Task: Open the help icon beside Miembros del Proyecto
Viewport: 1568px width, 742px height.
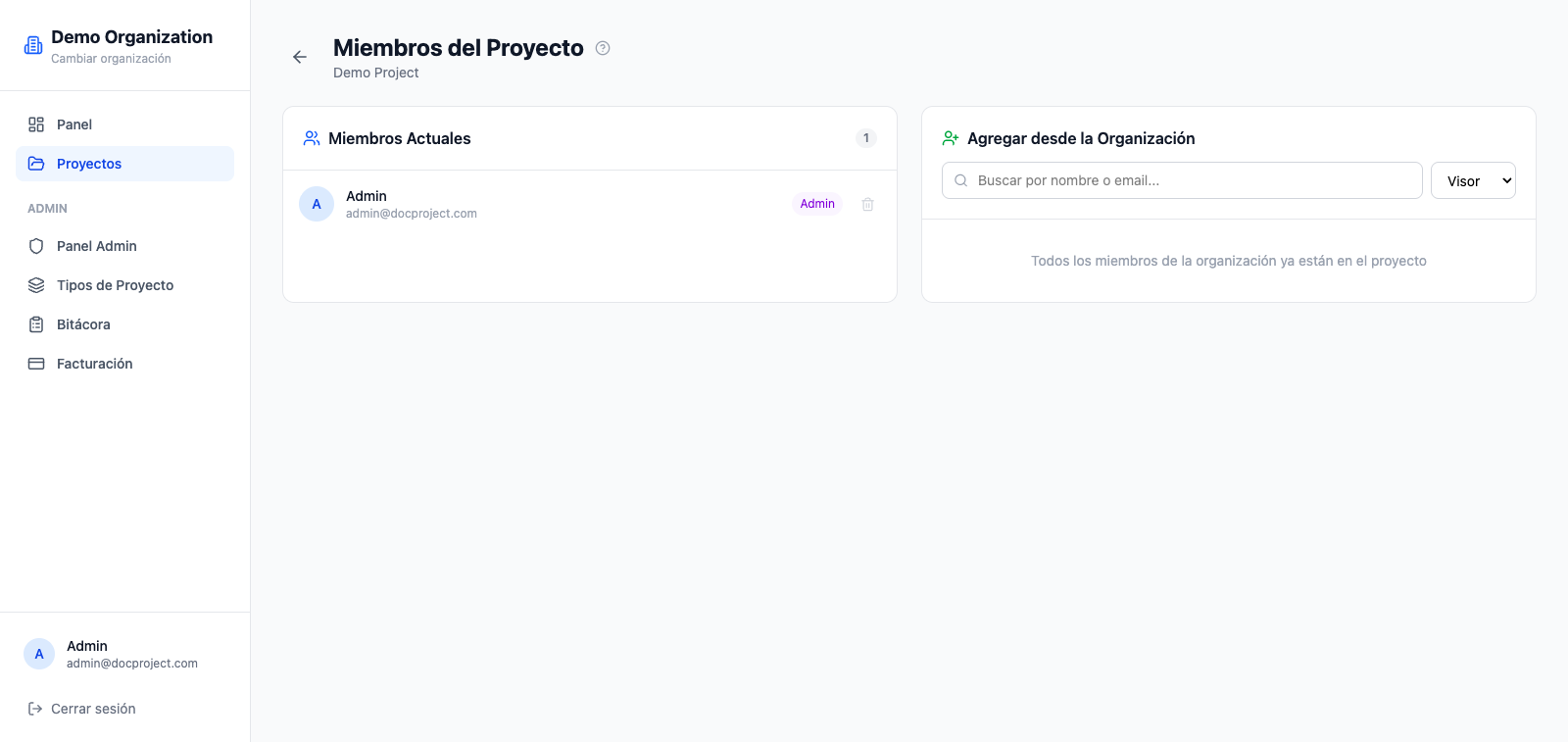Action: [603, 48]
